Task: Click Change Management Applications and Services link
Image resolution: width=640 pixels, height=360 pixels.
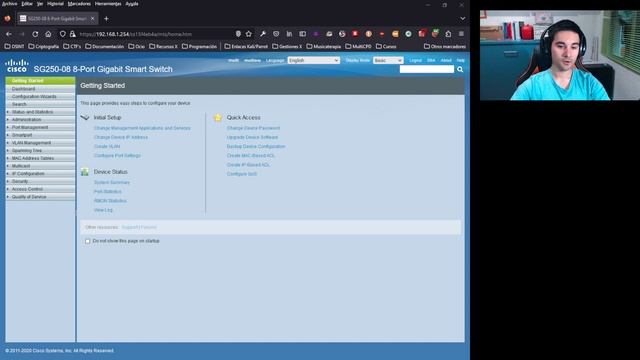Action: (x=142, y=128)
